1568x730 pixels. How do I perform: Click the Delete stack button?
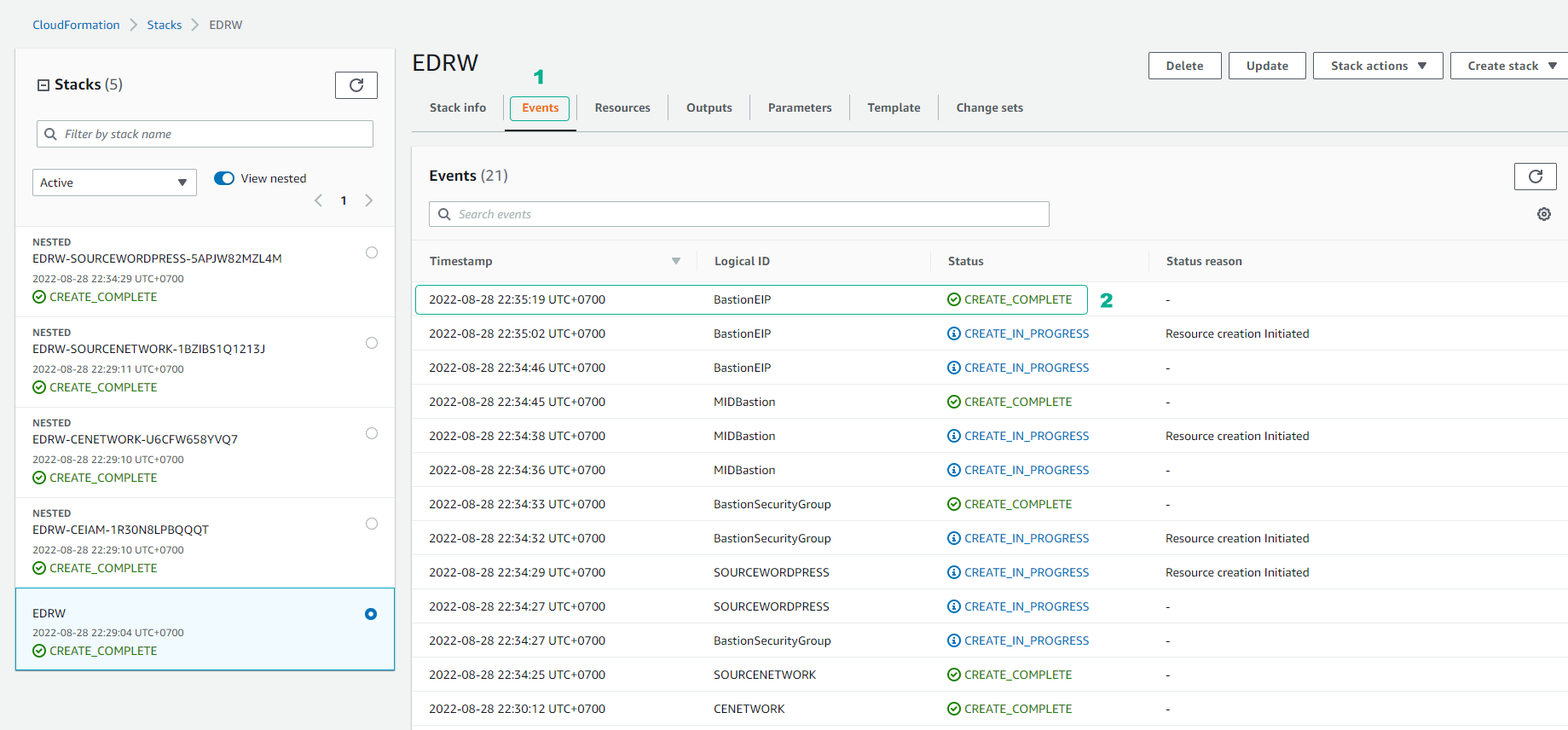tap(1185, 66)
